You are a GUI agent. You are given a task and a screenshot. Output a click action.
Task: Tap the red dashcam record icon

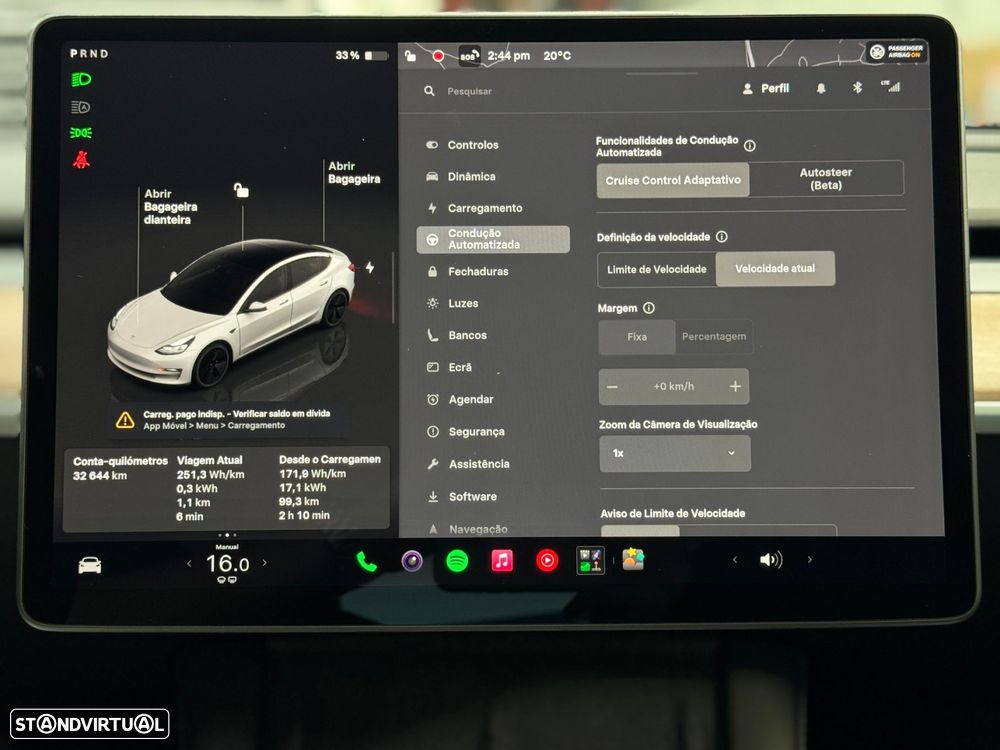[438, 56]
